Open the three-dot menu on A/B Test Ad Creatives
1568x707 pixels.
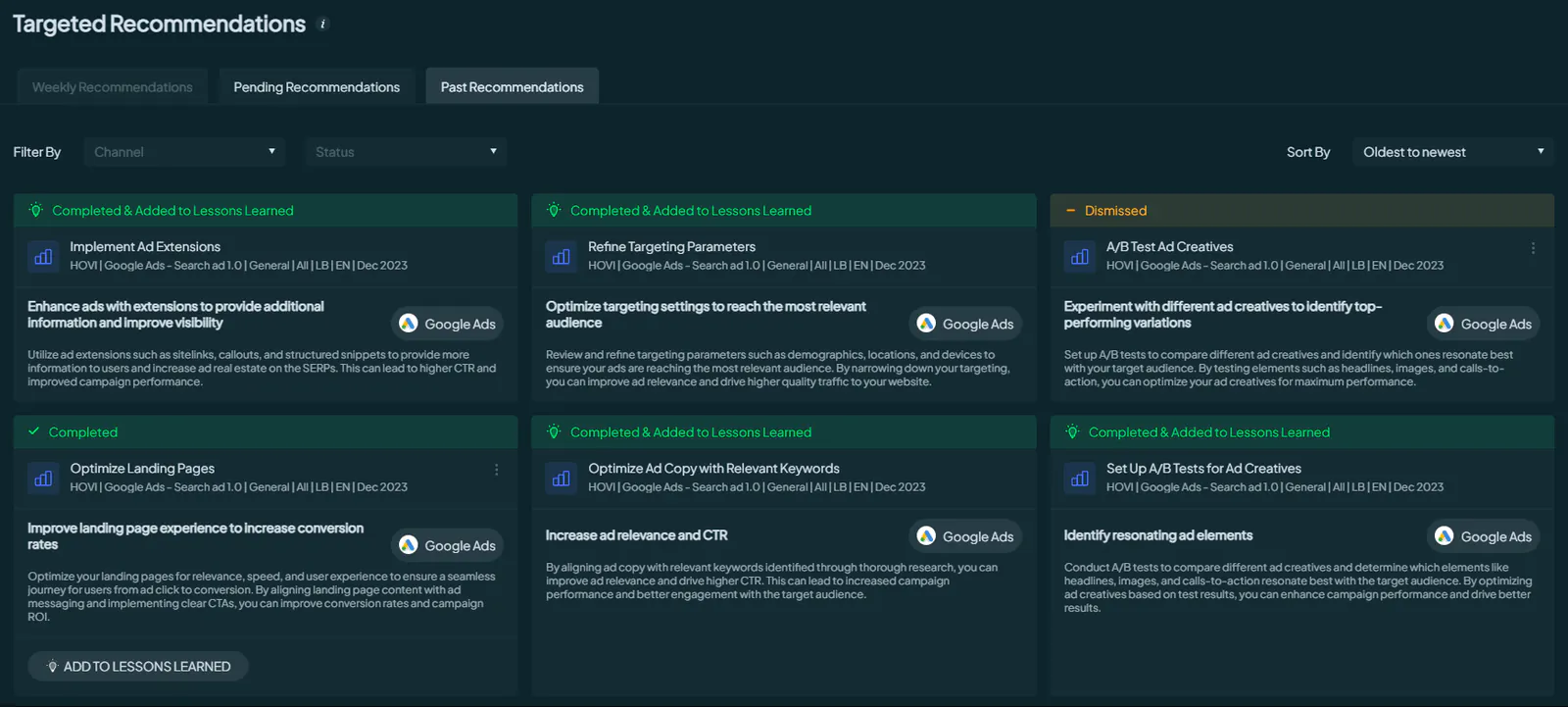[1533, 248]
